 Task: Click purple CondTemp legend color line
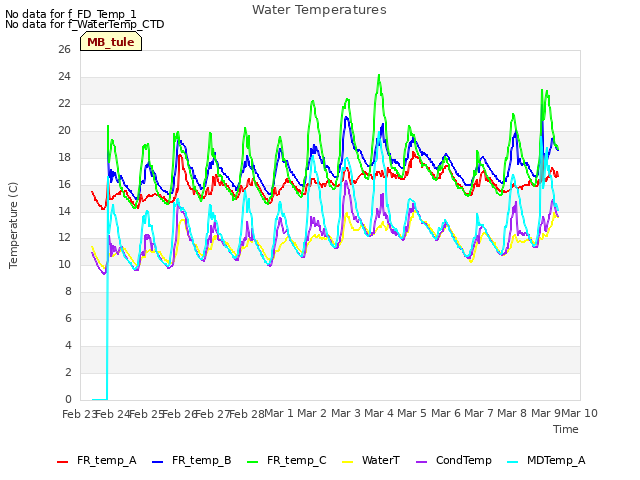[421, 462]
